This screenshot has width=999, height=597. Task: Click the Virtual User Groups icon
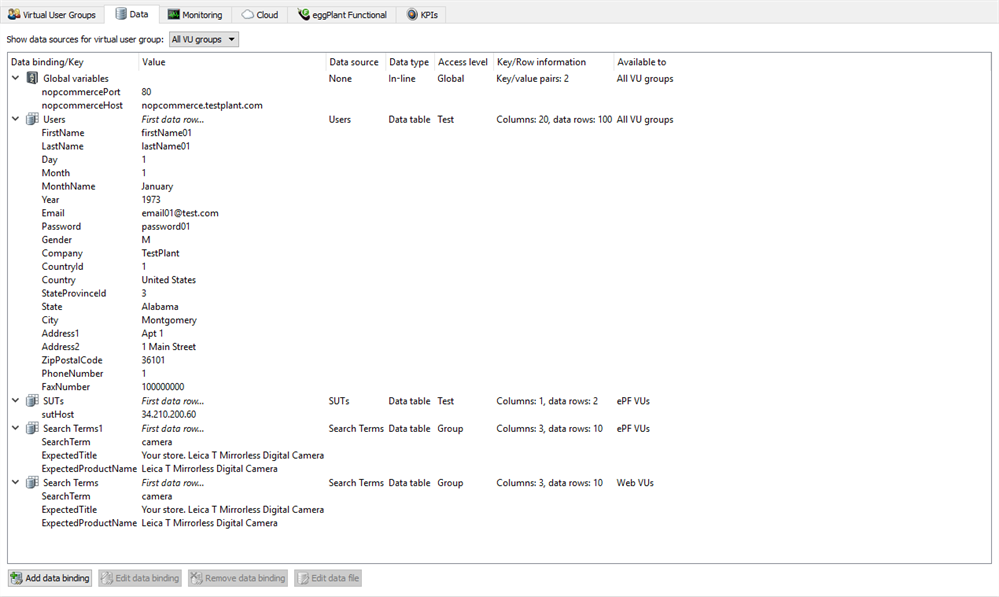(14, 15)
